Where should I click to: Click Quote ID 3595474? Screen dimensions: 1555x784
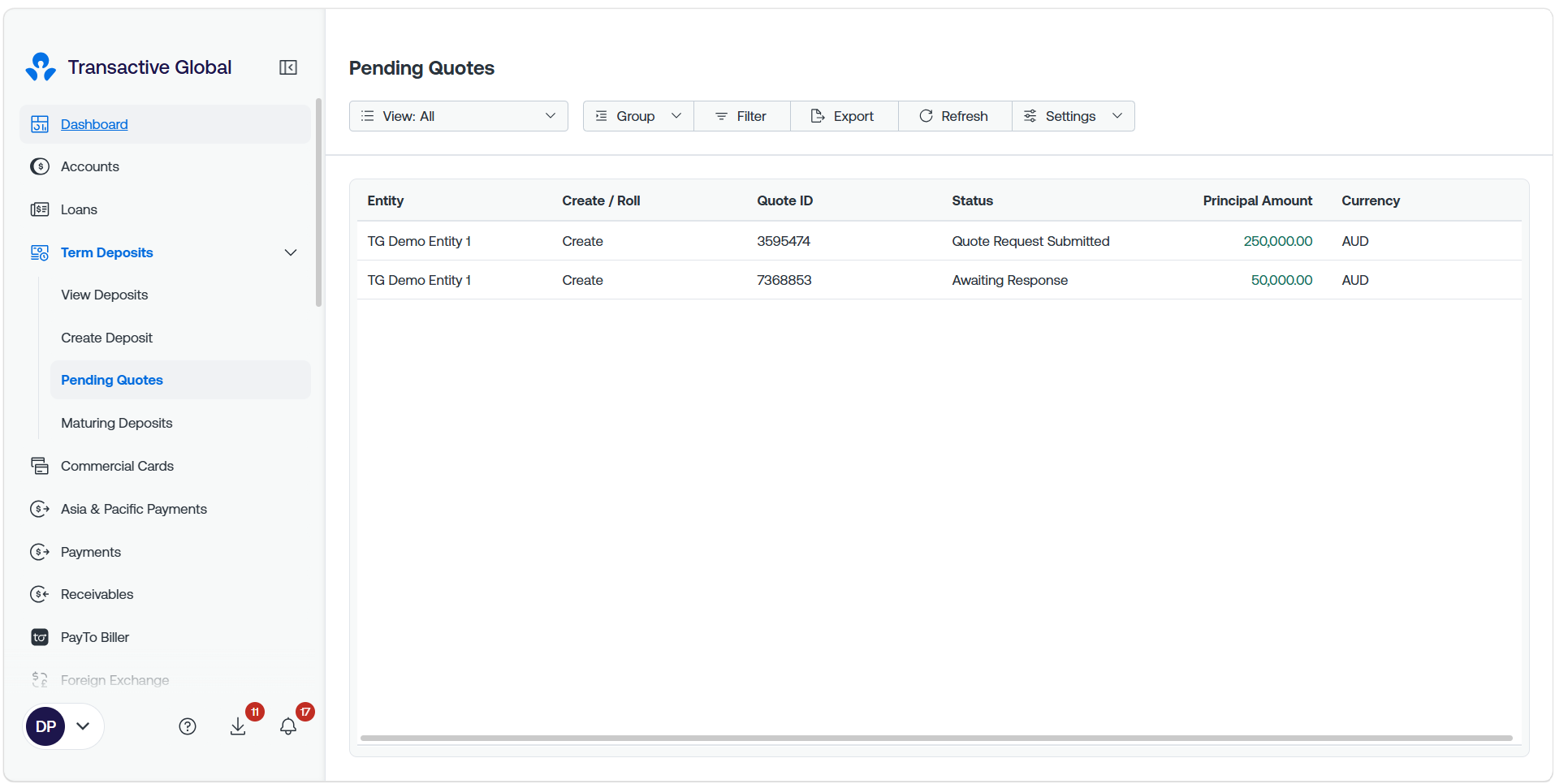(784, 241)
